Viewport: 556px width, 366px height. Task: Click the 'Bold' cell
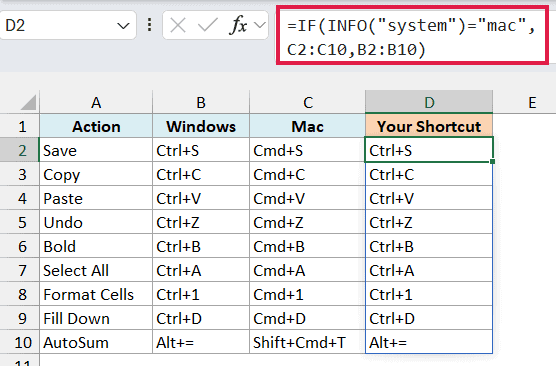[x=96, y=246]
